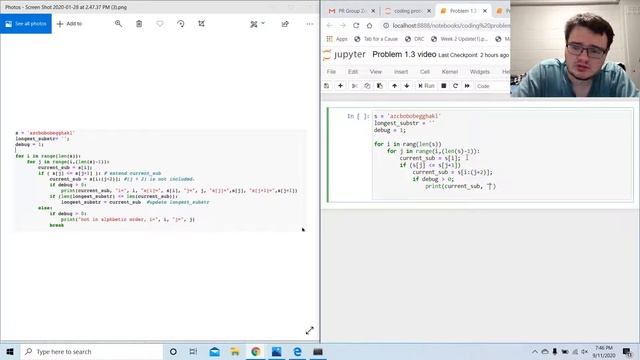Open the Photos three-dot more menu

[x=310, y=24]
